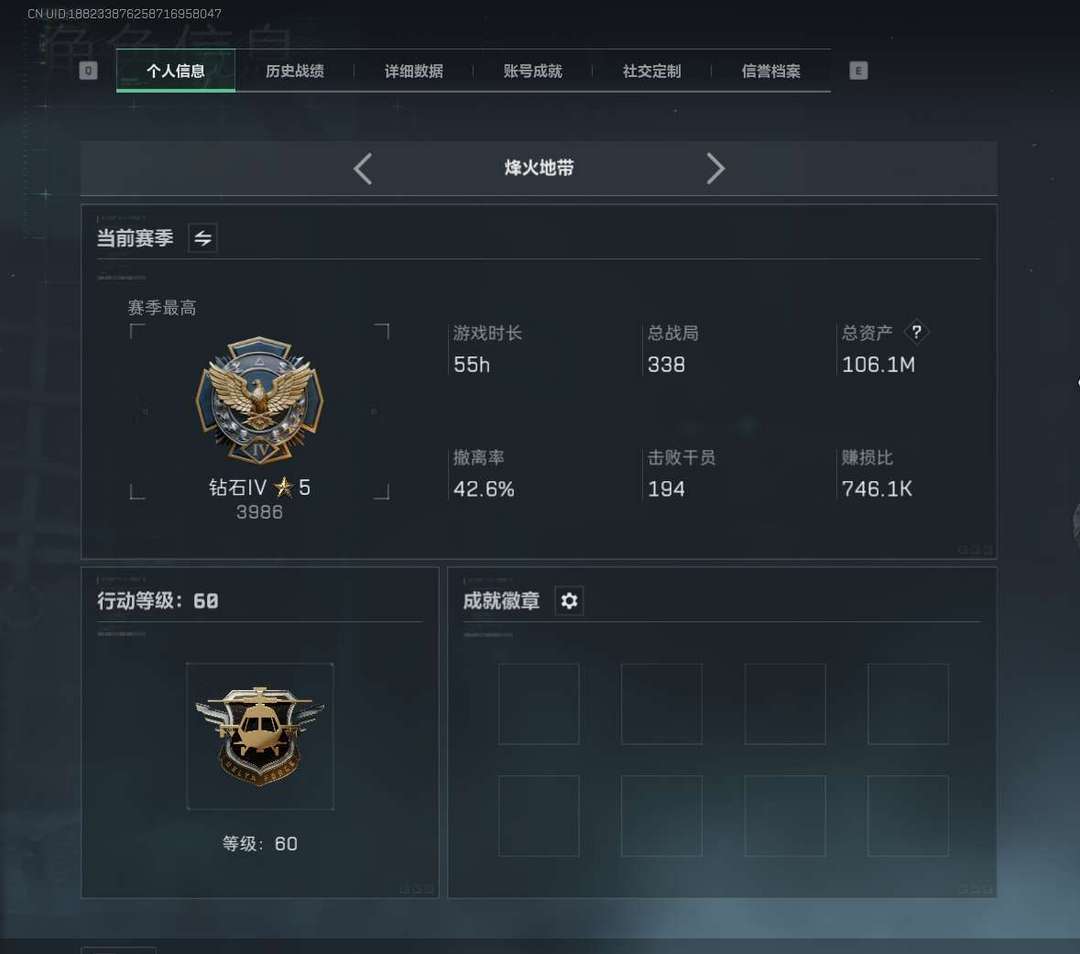The height and width of the screenshot is (954, 1080).
Task: Select the 个人信息 tab
Action: point(176,71)
